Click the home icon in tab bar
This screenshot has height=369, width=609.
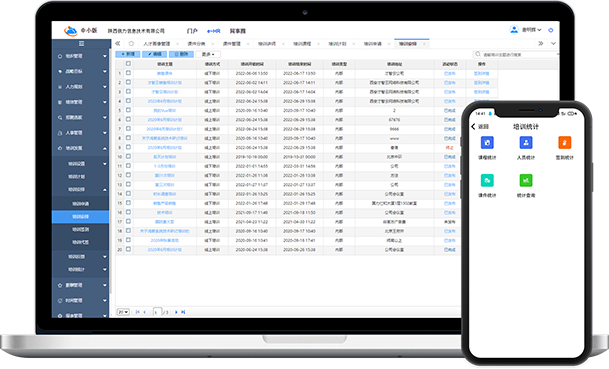[x=131, y=44]
